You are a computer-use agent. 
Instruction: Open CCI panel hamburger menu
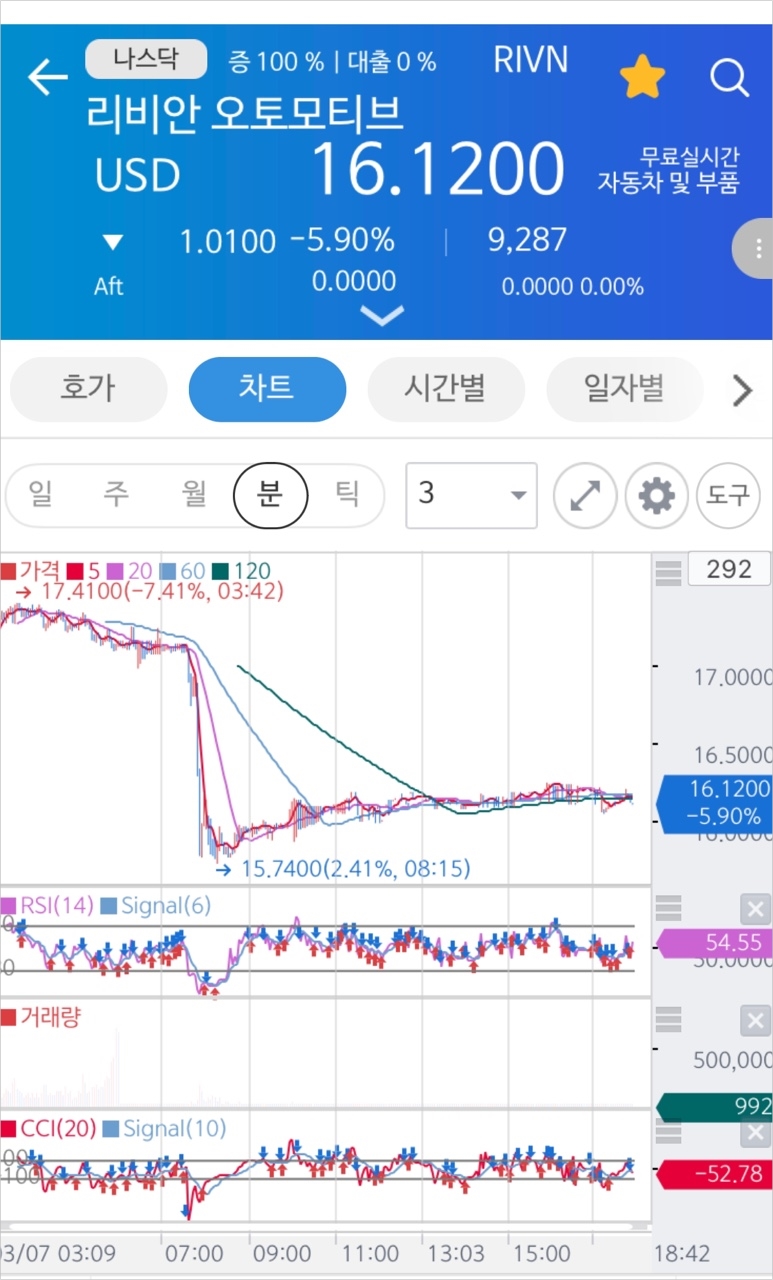coord(668,1132)
